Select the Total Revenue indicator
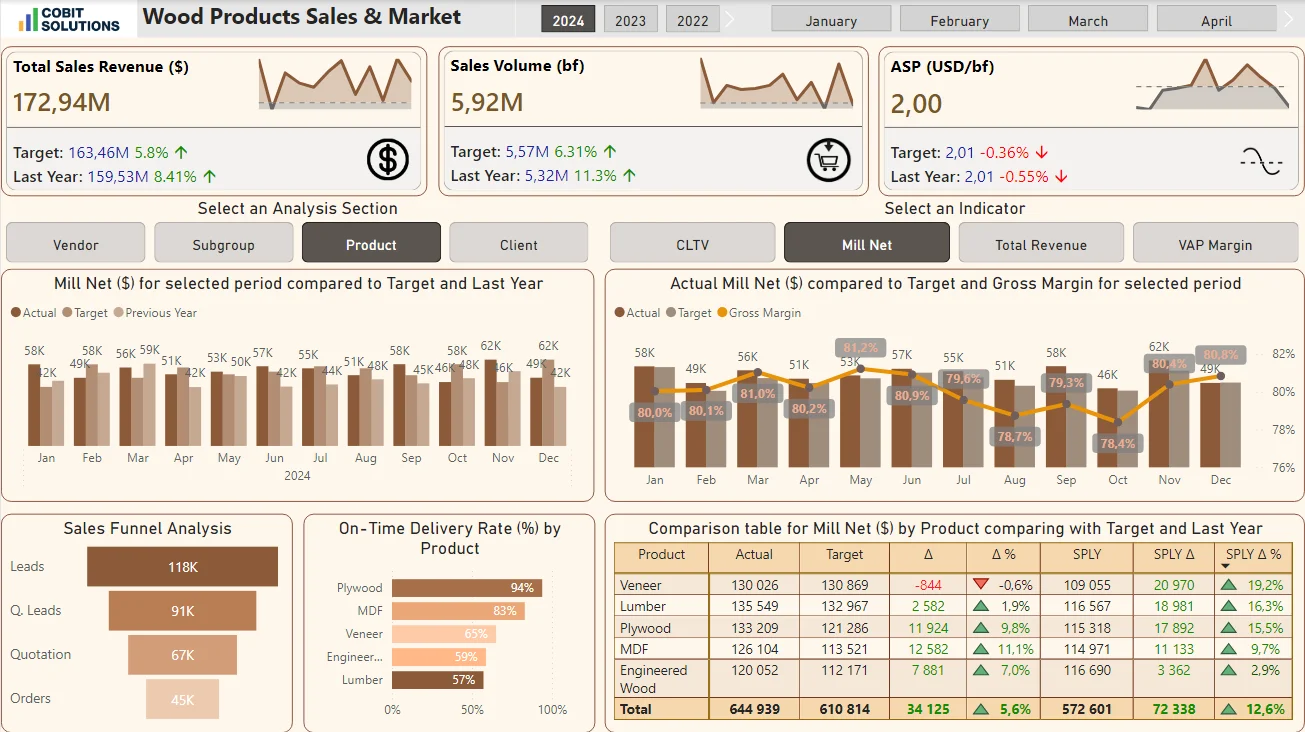This screenshot has width=1305, height=732. coord(1040,242)
